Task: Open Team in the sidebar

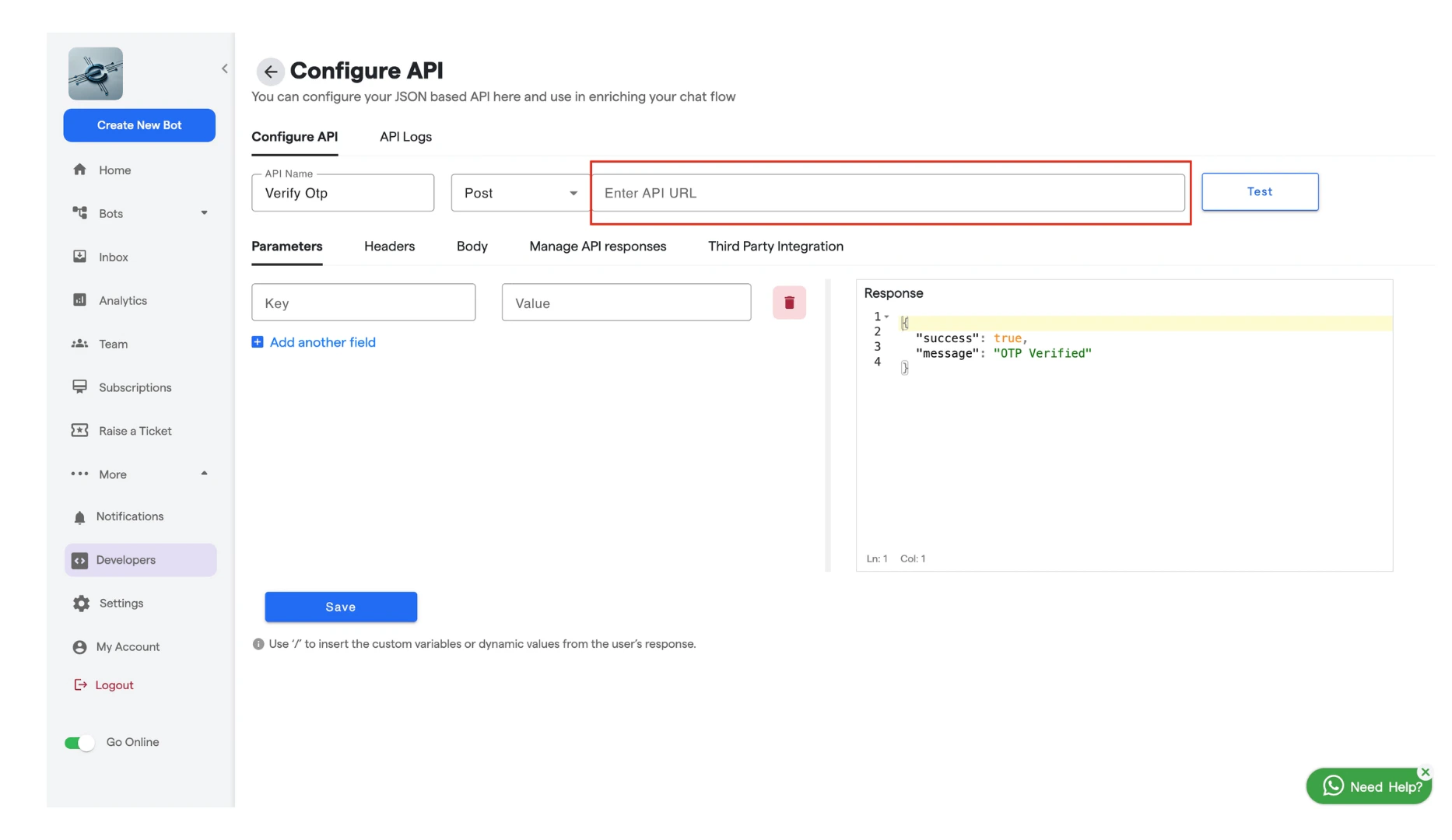Action: (x=113, y=345)
